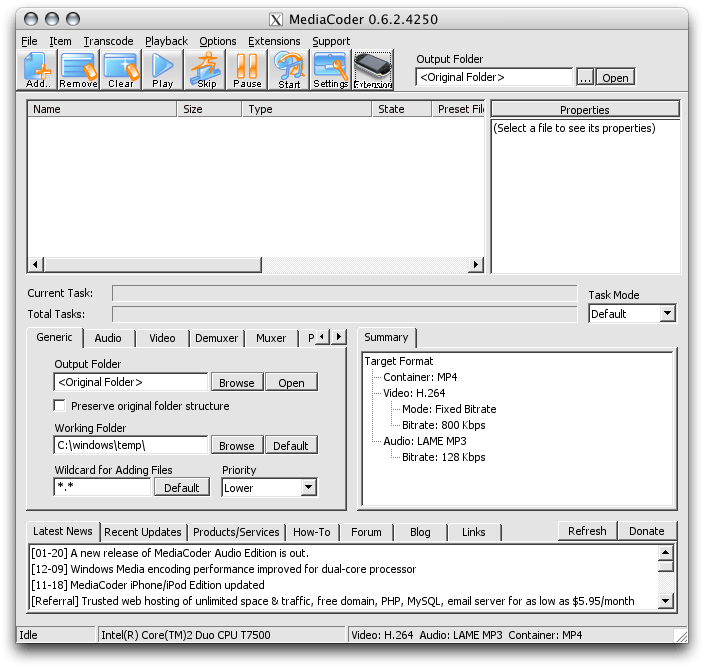Open the Links tab
This screenshot has width=704, height=667.
(x=474, y=532)
